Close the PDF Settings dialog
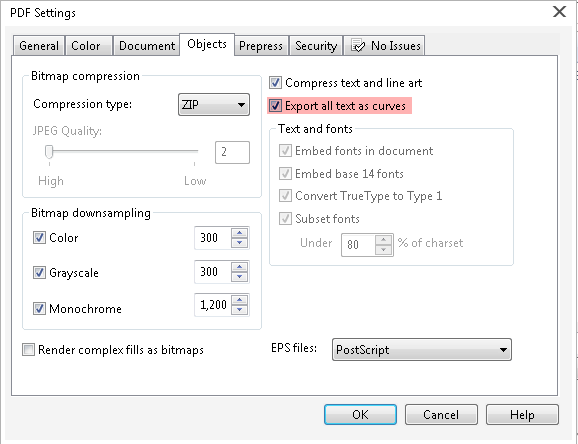 click(x=559, y=11)
